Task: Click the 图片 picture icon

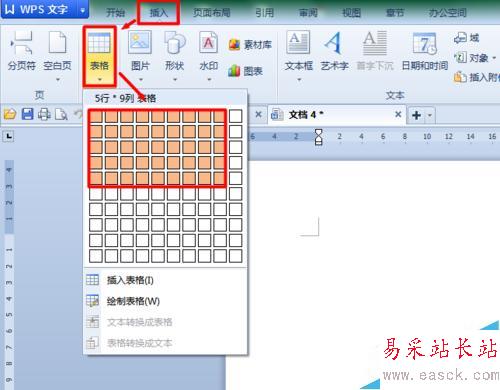Action: pos(140,42)
